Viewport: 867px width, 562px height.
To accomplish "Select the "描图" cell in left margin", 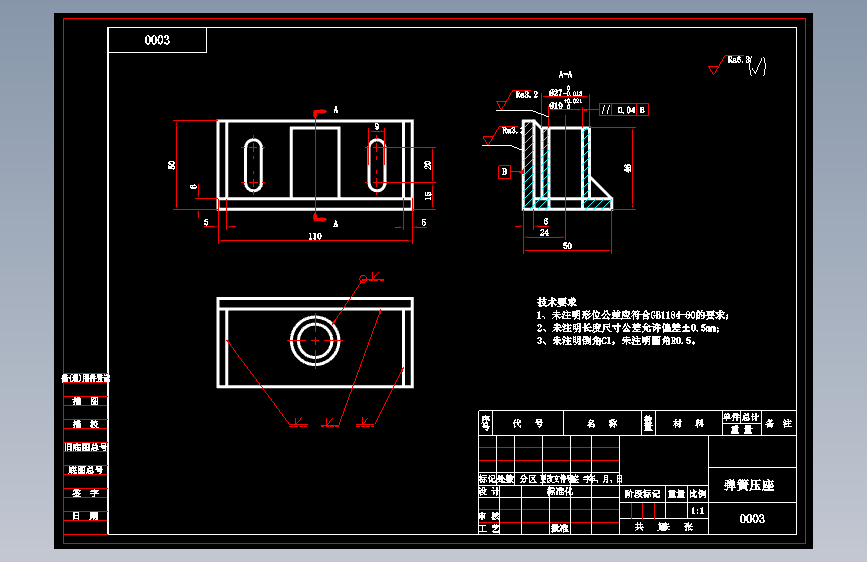I will click(x=86, y=401).
